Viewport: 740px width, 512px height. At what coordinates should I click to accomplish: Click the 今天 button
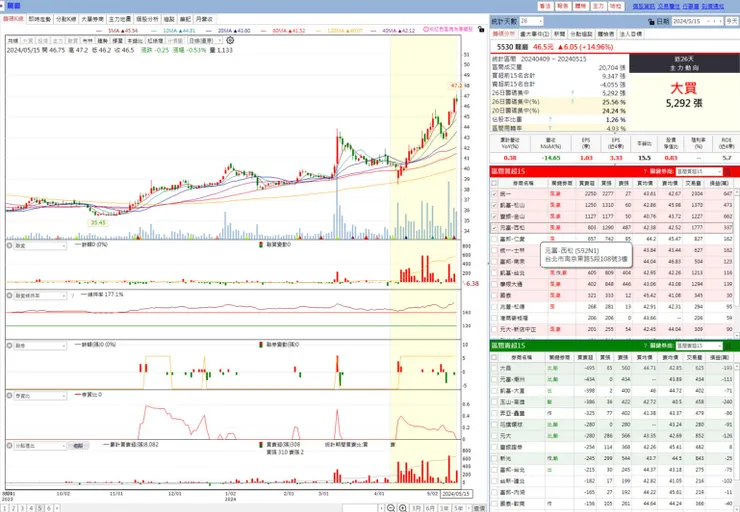click(x=732, y=21)
